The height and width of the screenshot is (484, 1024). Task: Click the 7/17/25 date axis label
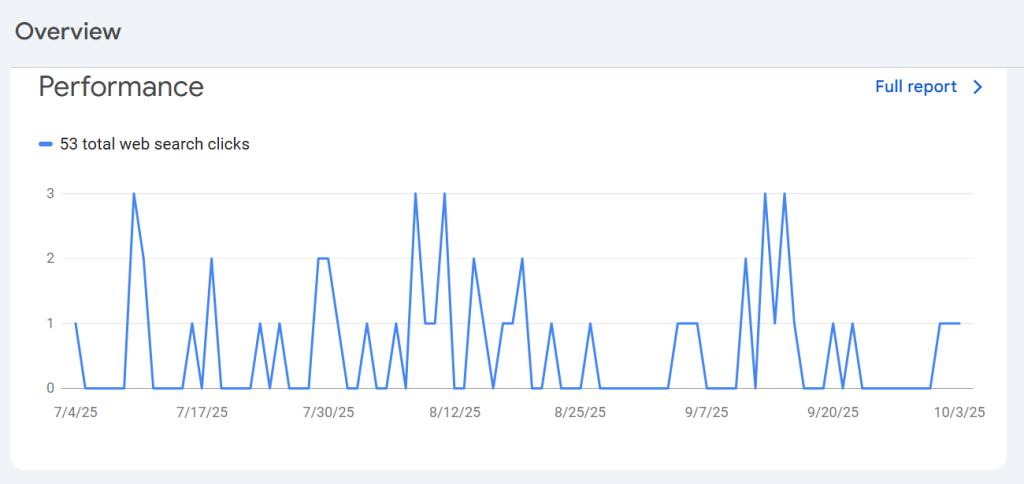202,412
